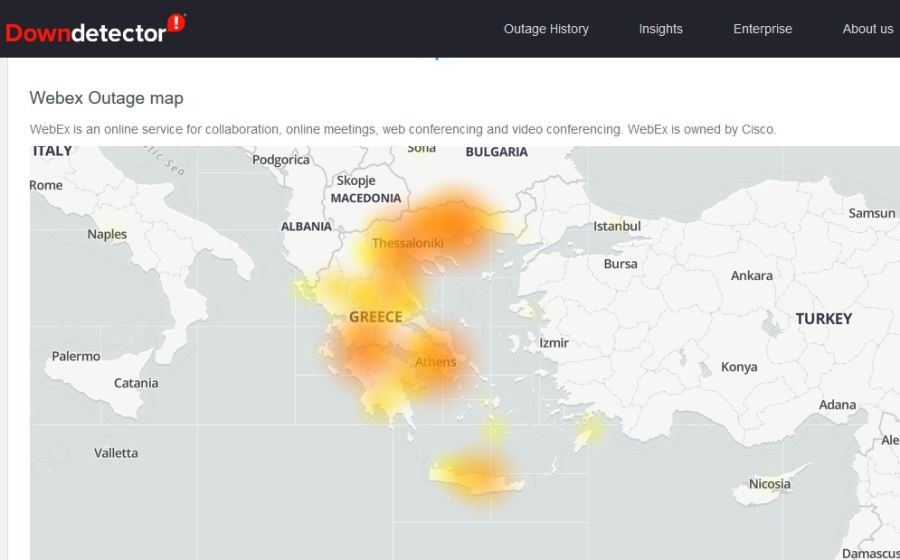Open the Enterprise menu item
Image resolution: width=900 pixels, height=560 pixels.
click(762, 29)
